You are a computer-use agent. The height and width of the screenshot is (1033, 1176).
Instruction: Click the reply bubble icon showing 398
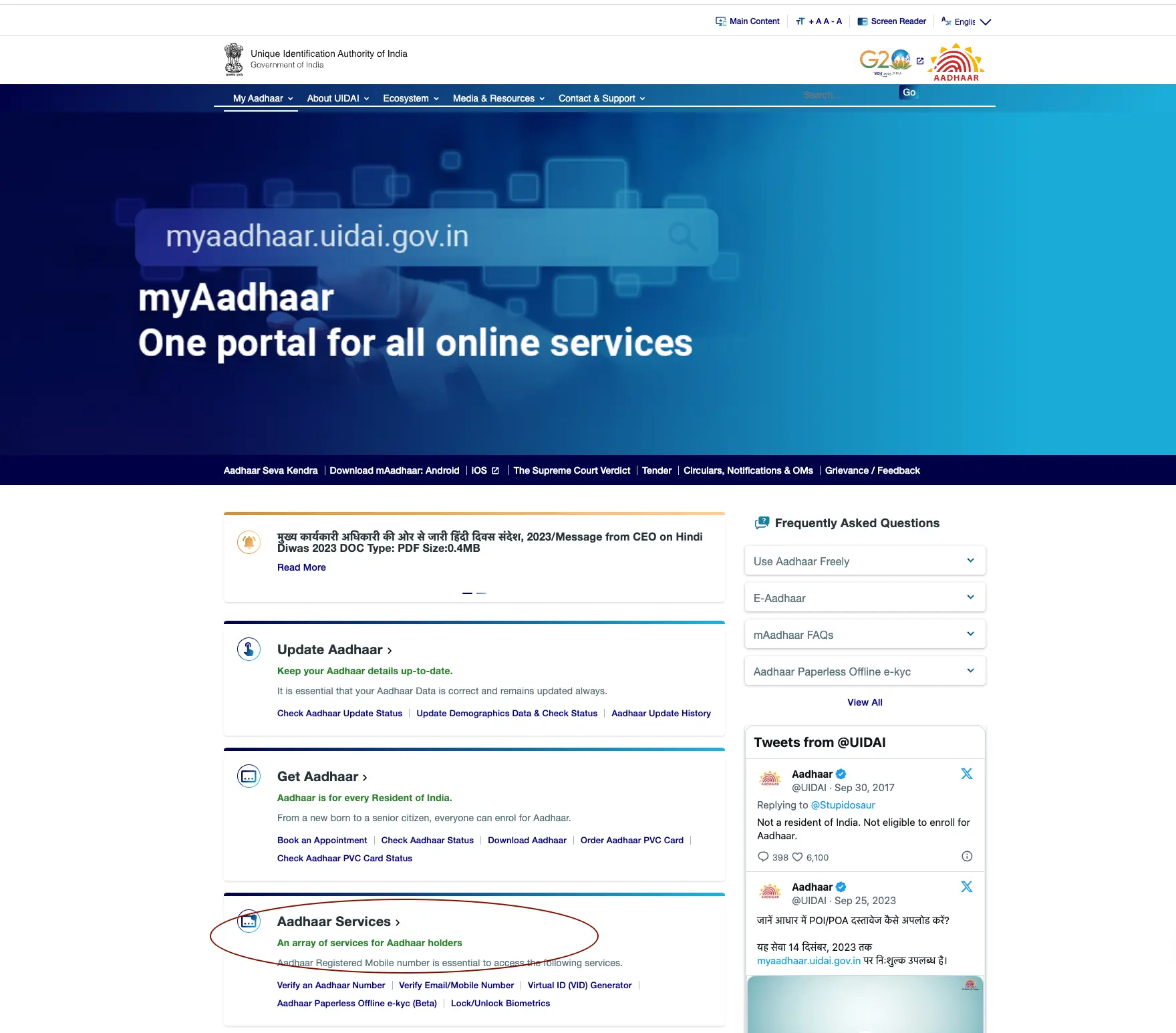pyautogui.click(x=763, y=857)
